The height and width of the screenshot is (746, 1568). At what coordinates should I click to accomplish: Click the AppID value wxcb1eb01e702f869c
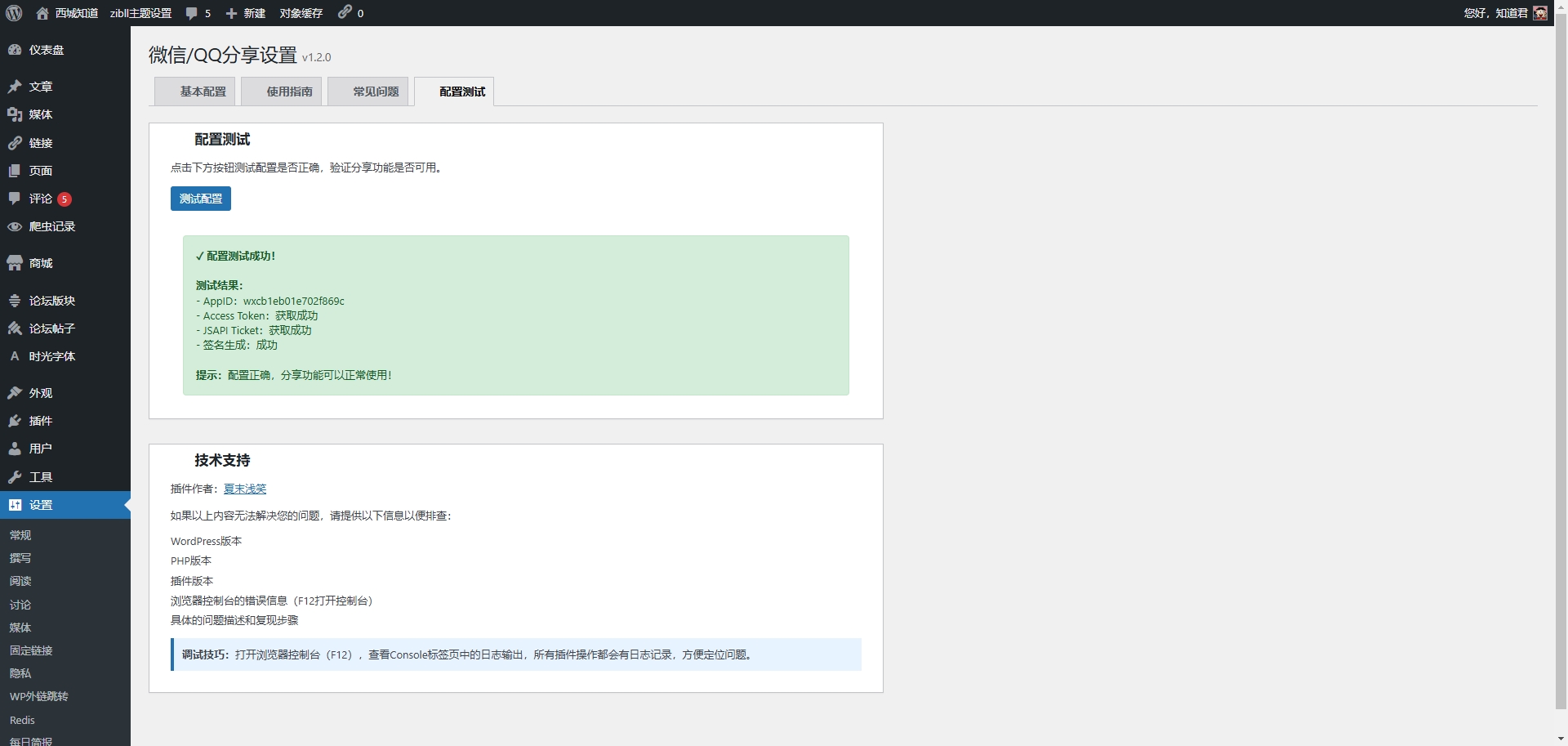pos(294,301)
